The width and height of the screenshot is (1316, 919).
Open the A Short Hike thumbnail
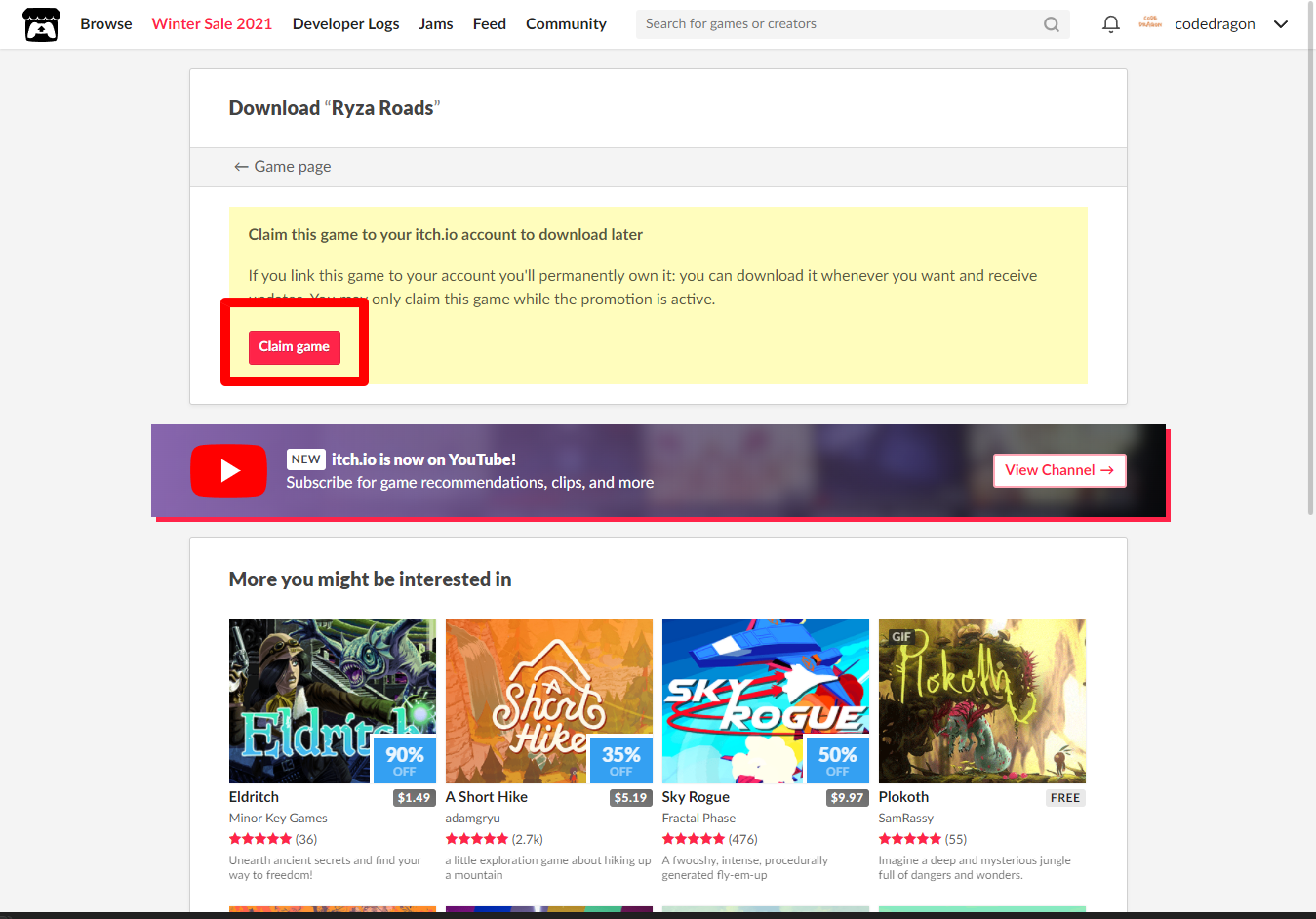coord(549,701)
